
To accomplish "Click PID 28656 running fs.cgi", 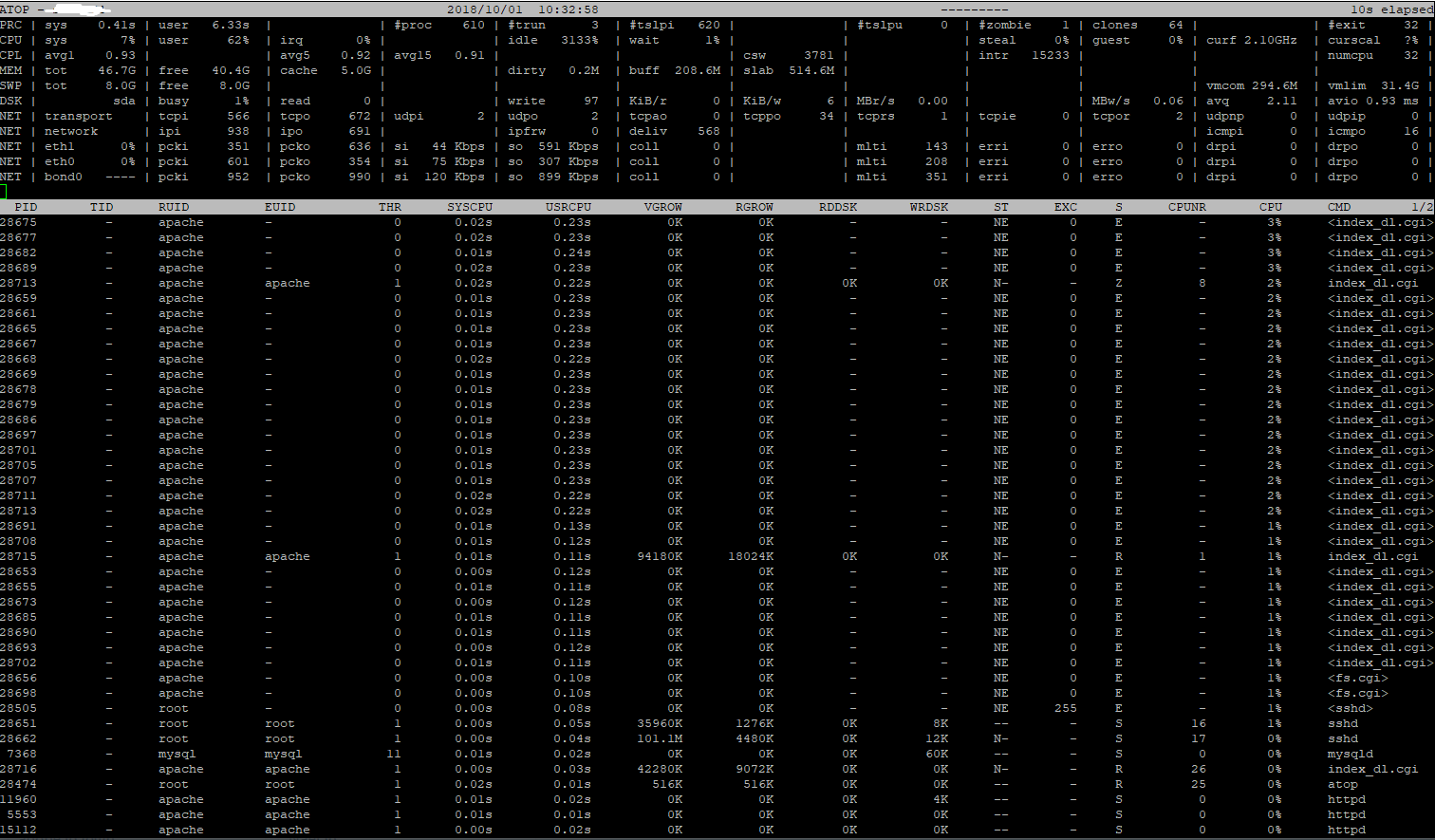I will tap(19, 678).
